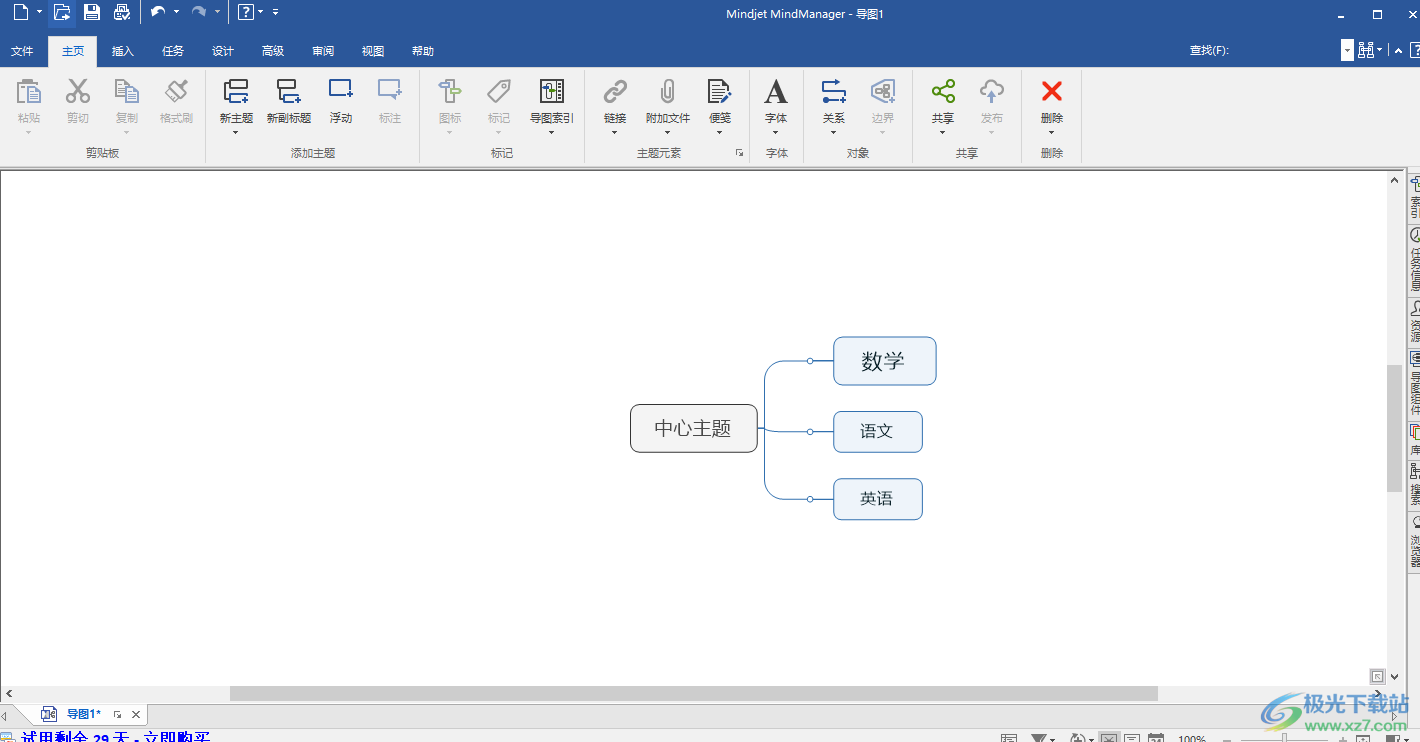Screen dimensions: 1420x742
Task: Expand the 共享 dropdown arrow
Action: coord(943,133)
